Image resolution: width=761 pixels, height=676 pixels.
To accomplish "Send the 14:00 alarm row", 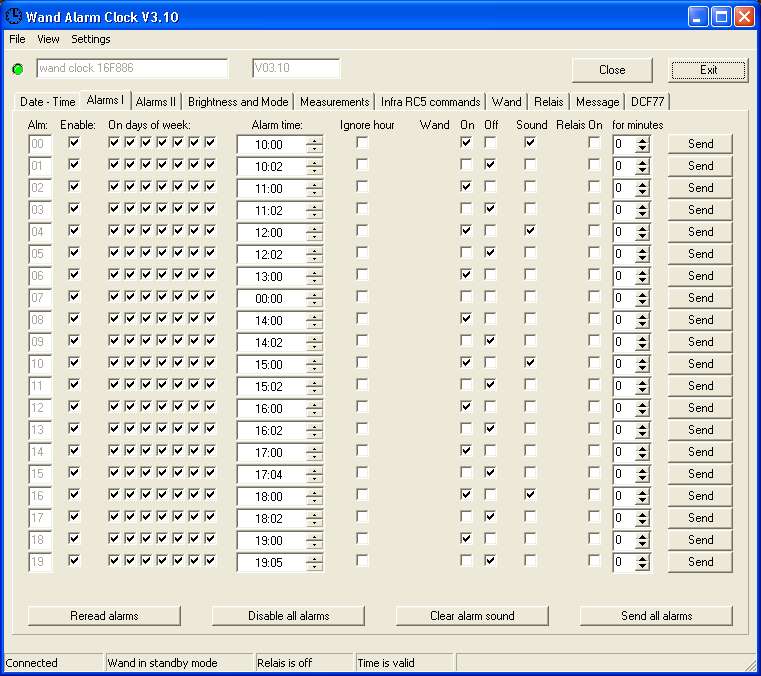I will [700, 320].
